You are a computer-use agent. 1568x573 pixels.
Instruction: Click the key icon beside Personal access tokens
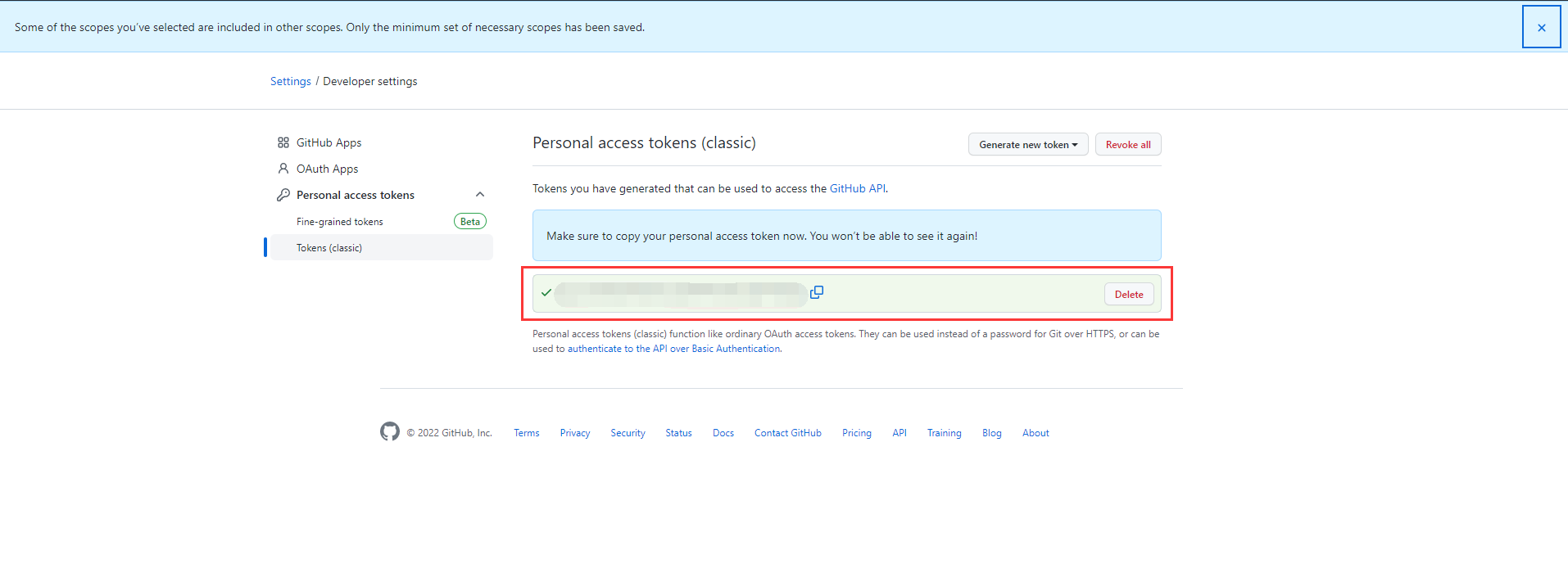coord(283,195)
